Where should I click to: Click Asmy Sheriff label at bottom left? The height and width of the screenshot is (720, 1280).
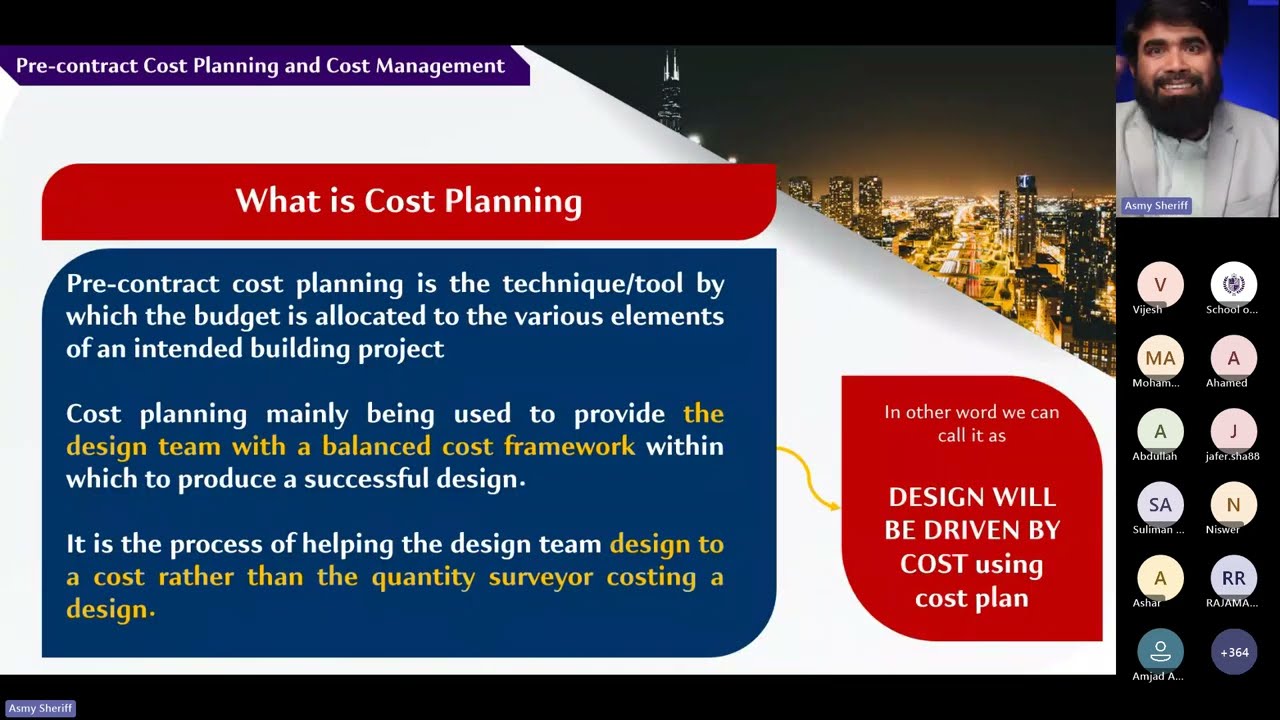tap(40, 708)
